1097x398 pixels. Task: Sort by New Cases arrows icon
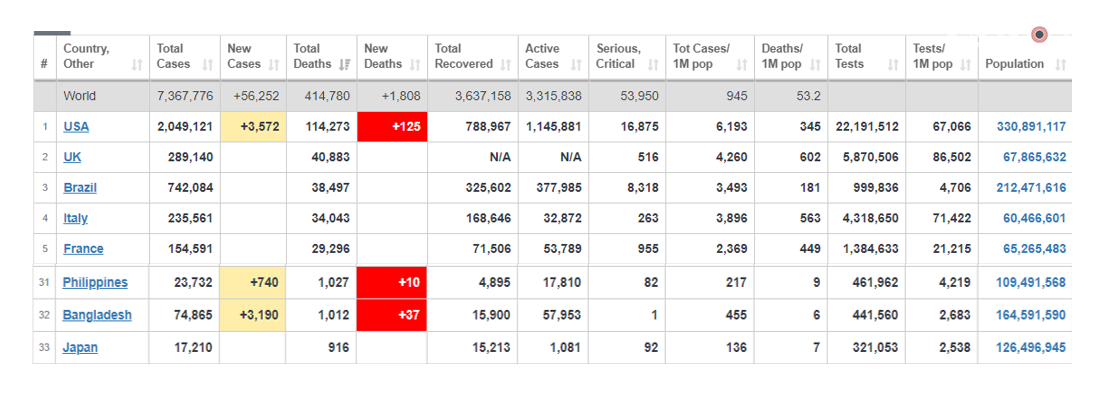coord(275,65)
